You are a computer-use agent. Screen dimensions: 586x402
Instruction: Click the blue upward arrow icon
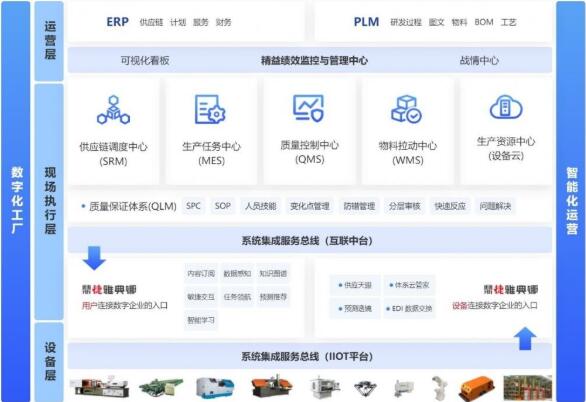click(x=525, y=338)
